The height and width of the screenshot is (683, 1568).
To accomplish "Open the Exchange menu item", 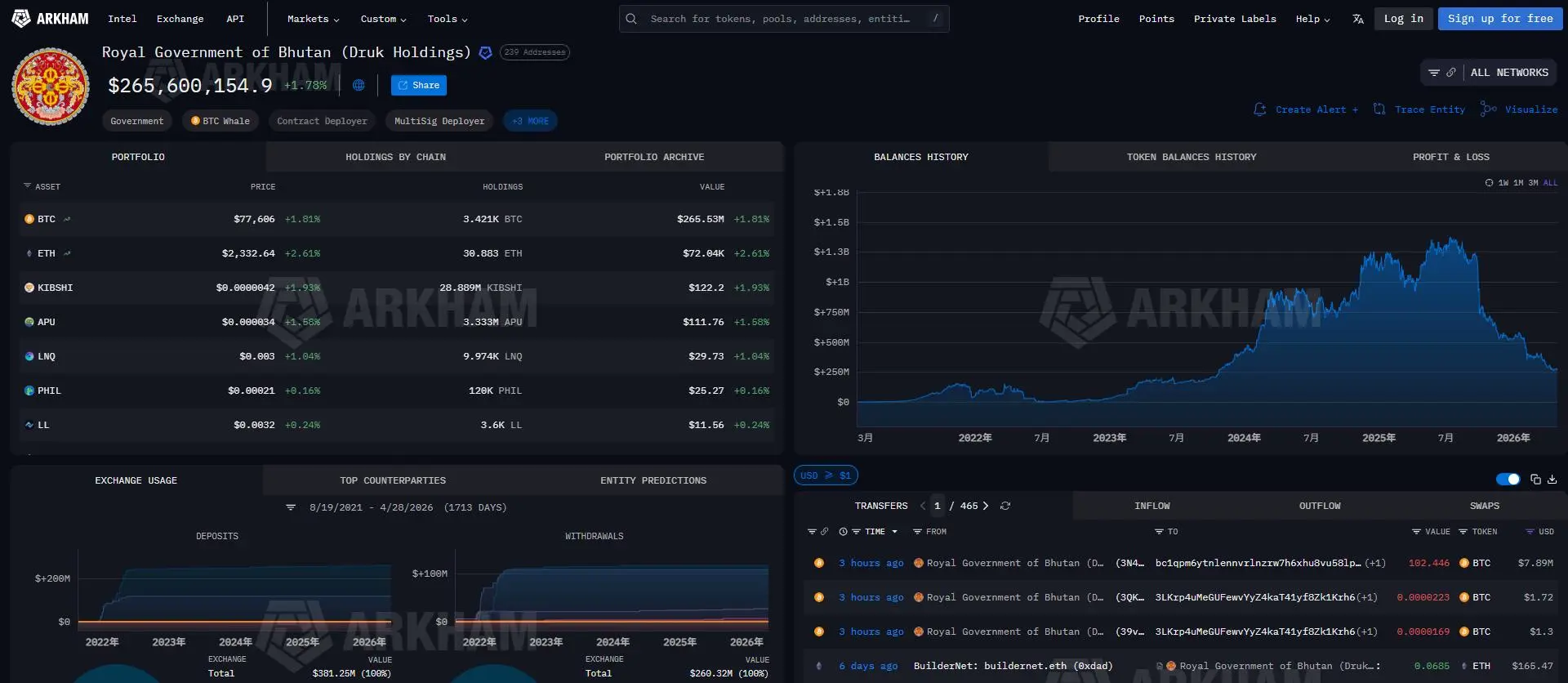I will coord(180,19).
